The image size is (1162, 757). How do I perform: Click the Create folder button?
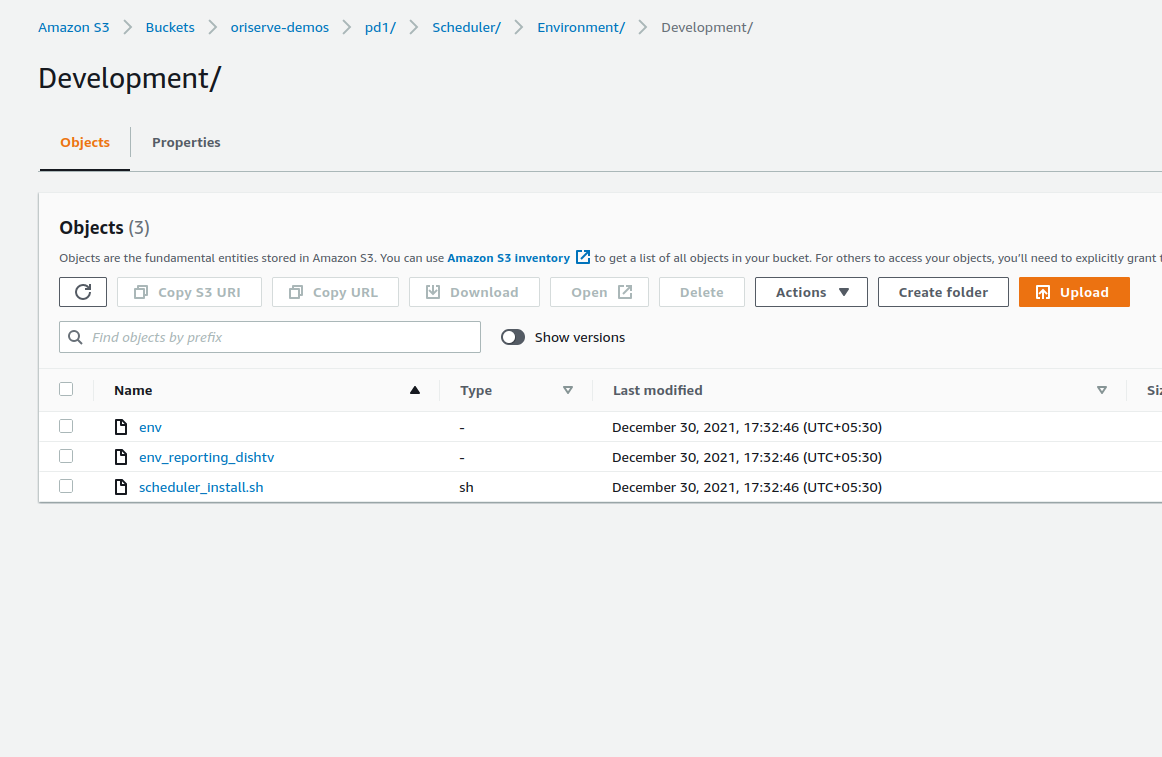click(943, 292)
